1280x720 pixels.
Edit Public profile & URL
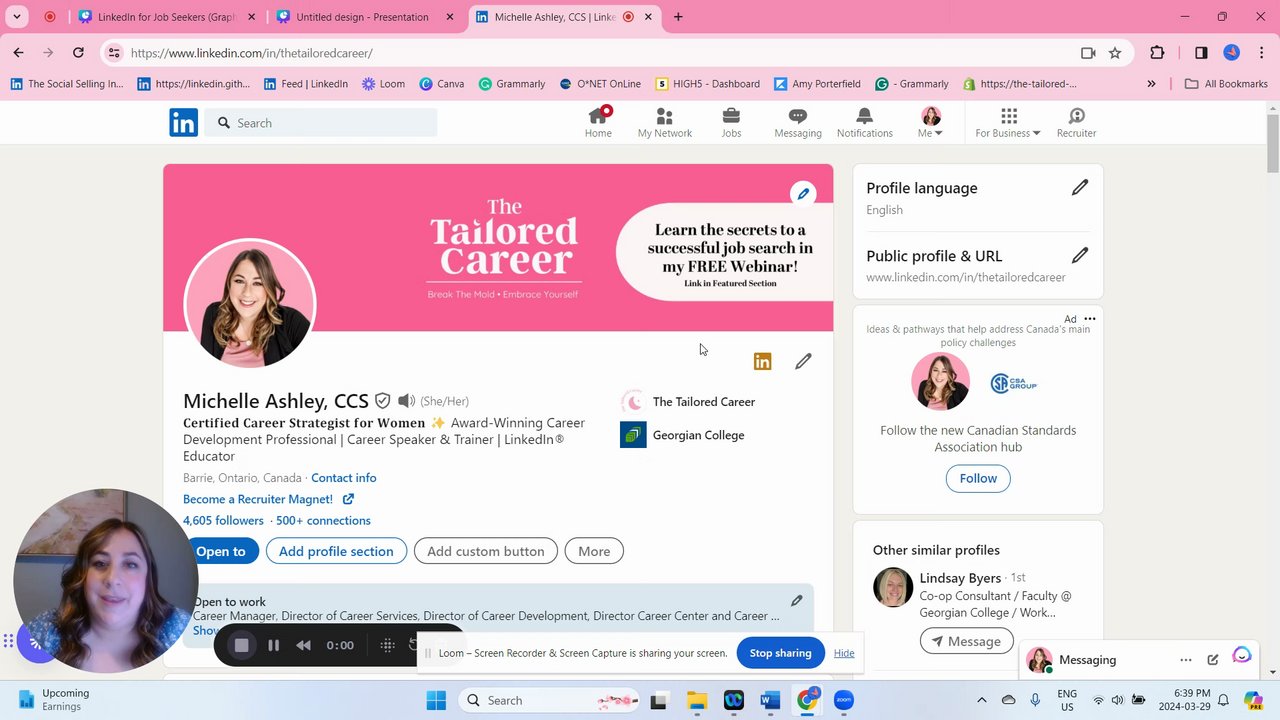pos(1080,256)
